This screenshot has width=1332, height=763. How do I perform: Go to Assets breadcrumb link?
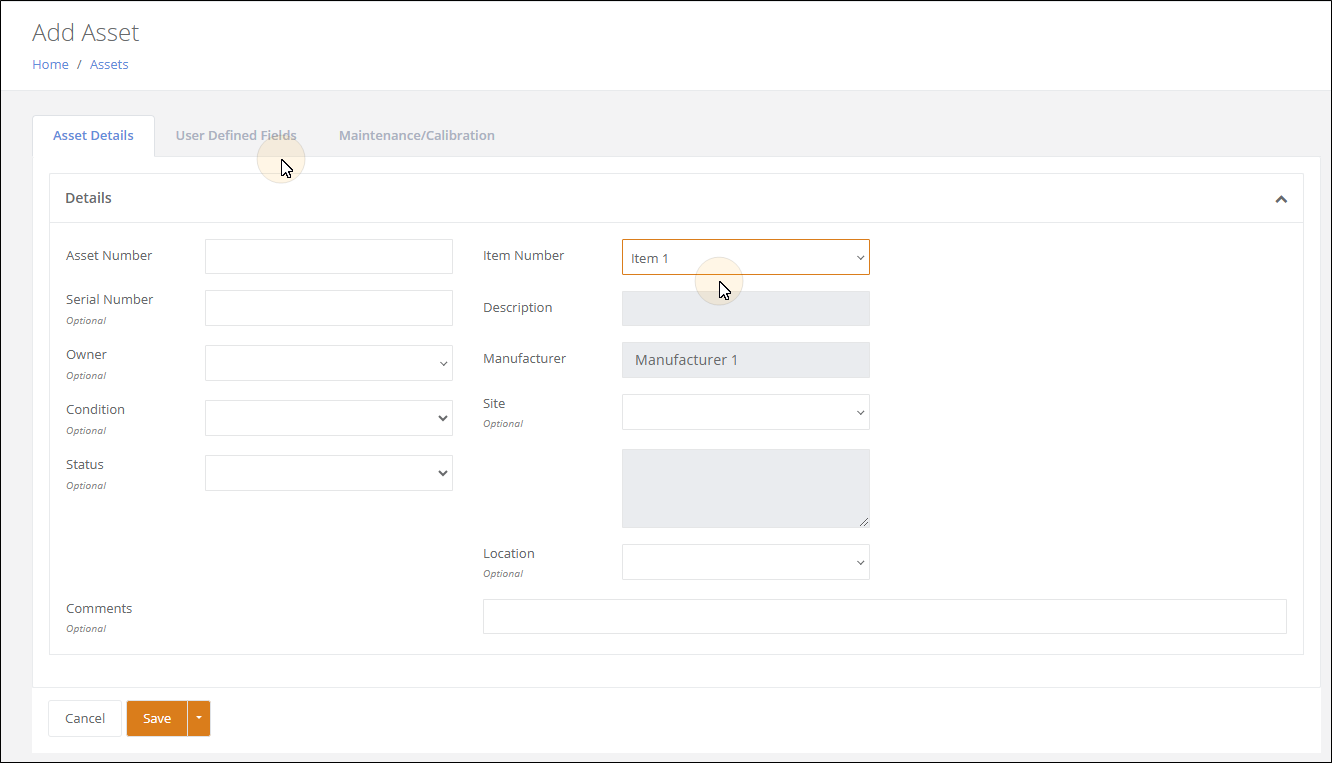109,64
